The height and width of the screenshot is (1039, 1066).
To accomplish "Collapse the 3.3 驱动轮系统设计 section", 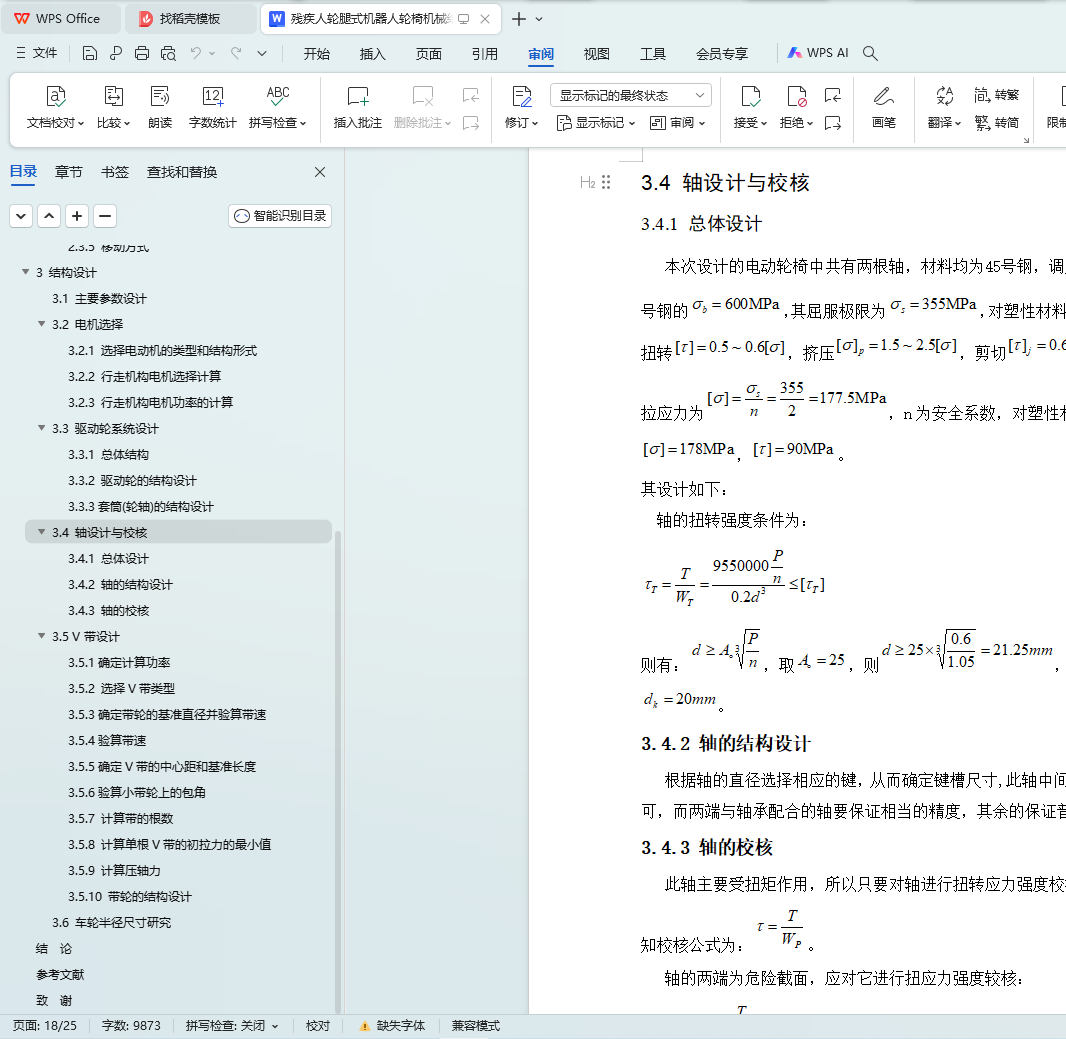I will point(41,428).
